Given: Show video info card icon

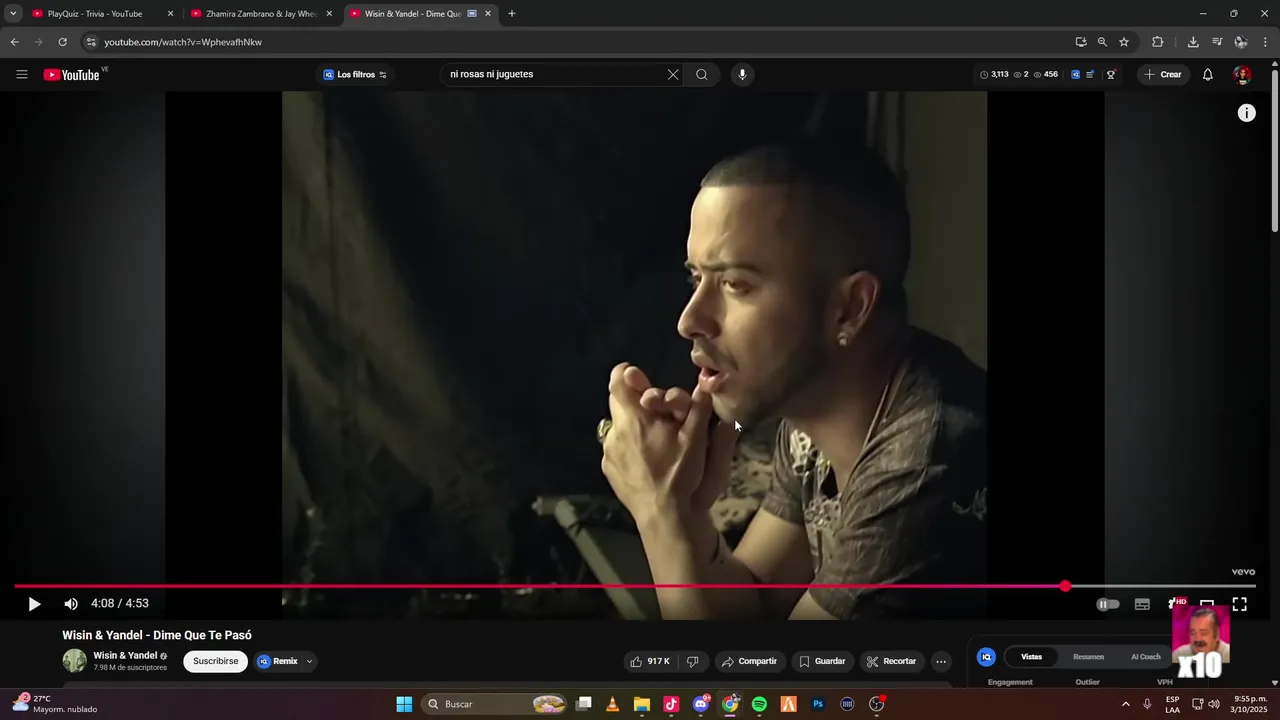Looking at the screenshot, I should (x=1247, y=113).
